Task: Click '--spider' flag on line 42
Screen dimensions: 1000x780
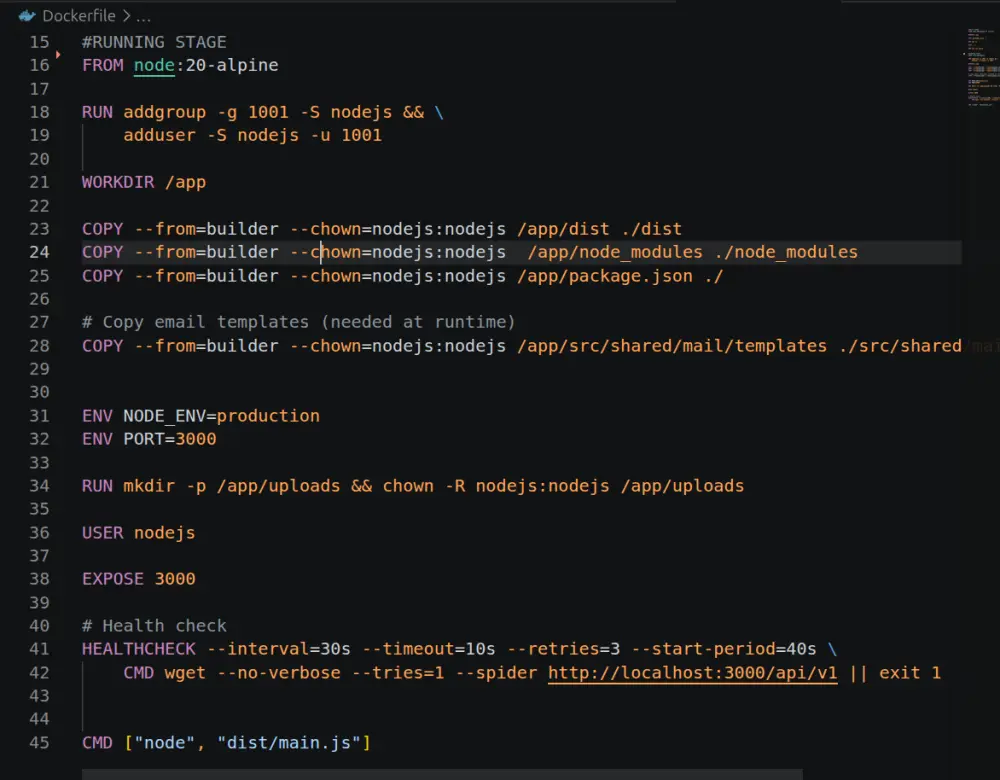Action: point(496,673)
